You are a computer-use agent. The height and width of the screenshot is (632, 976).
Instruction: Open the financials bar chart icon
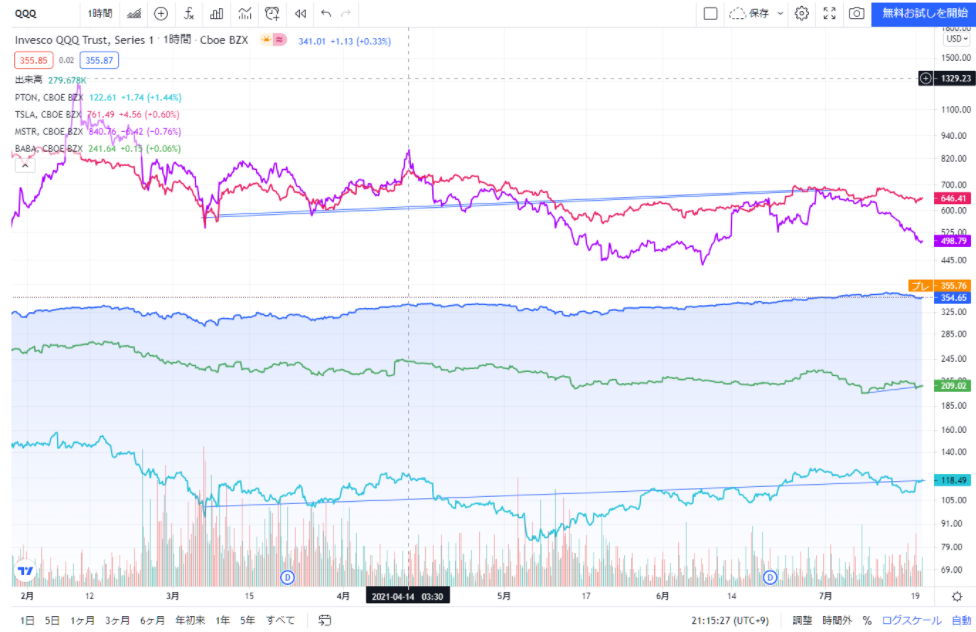click(x=217, y=14)
